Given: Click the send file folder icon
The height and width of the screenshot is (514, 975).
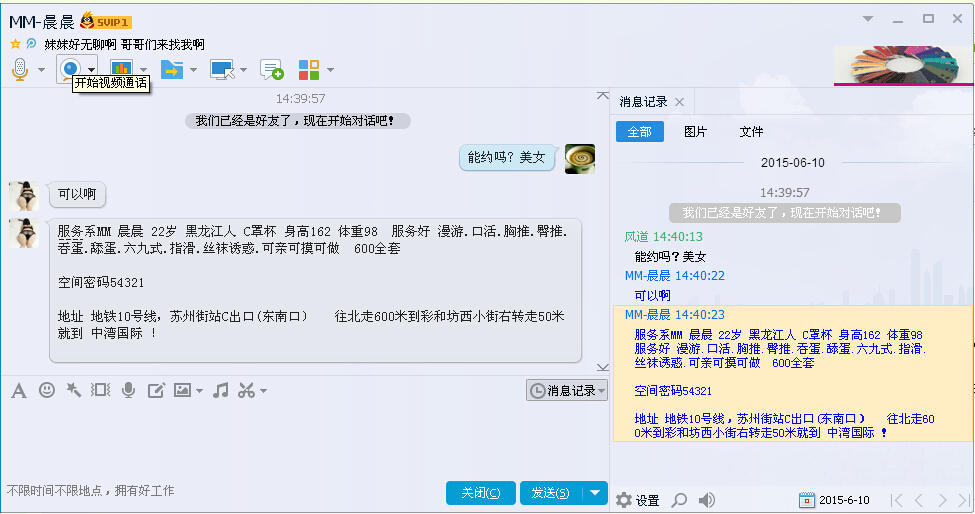Looking at the screenshot, I should pos(172,69).
